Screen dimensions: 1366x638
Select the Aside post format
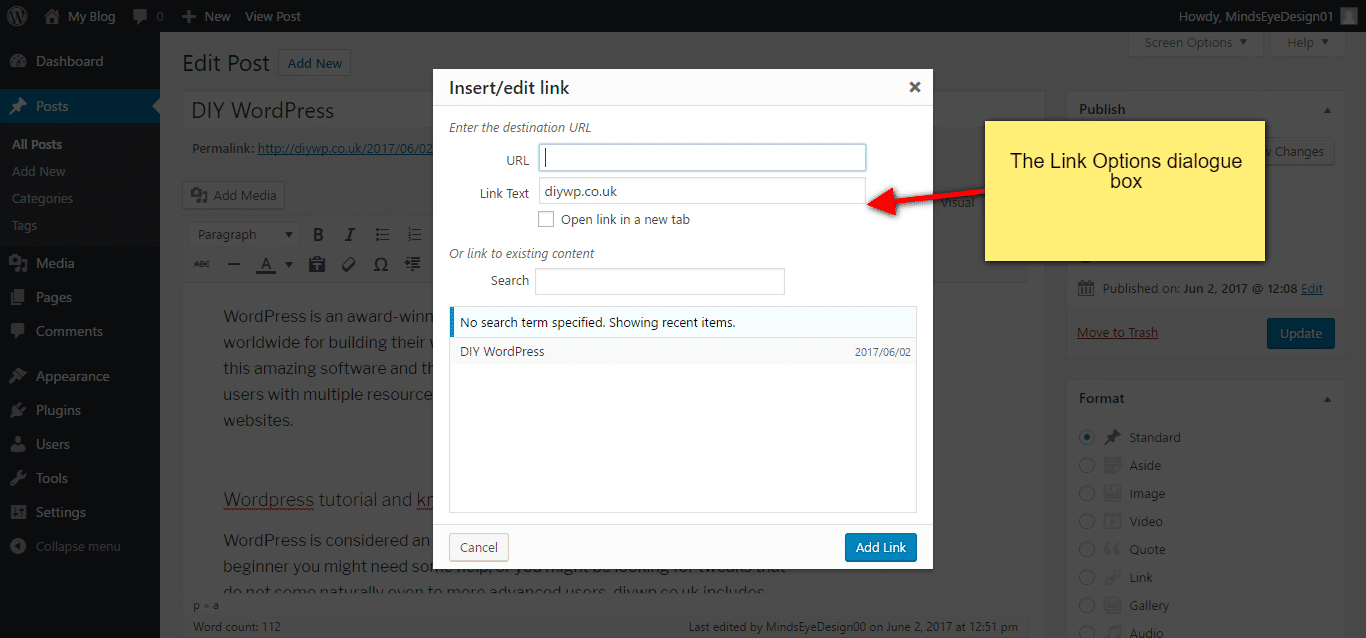click(x=1087, y=465)
